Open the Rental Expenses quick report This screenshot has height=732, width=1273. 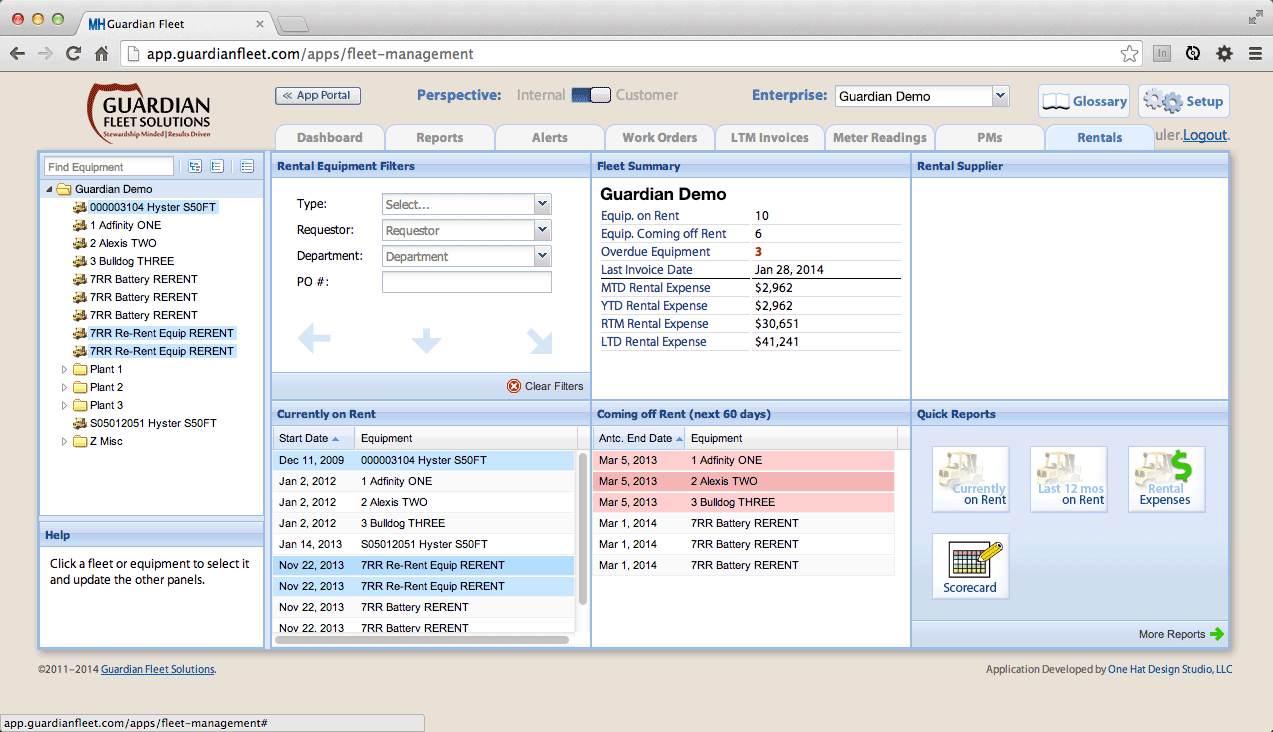[x=1167, y=479]
